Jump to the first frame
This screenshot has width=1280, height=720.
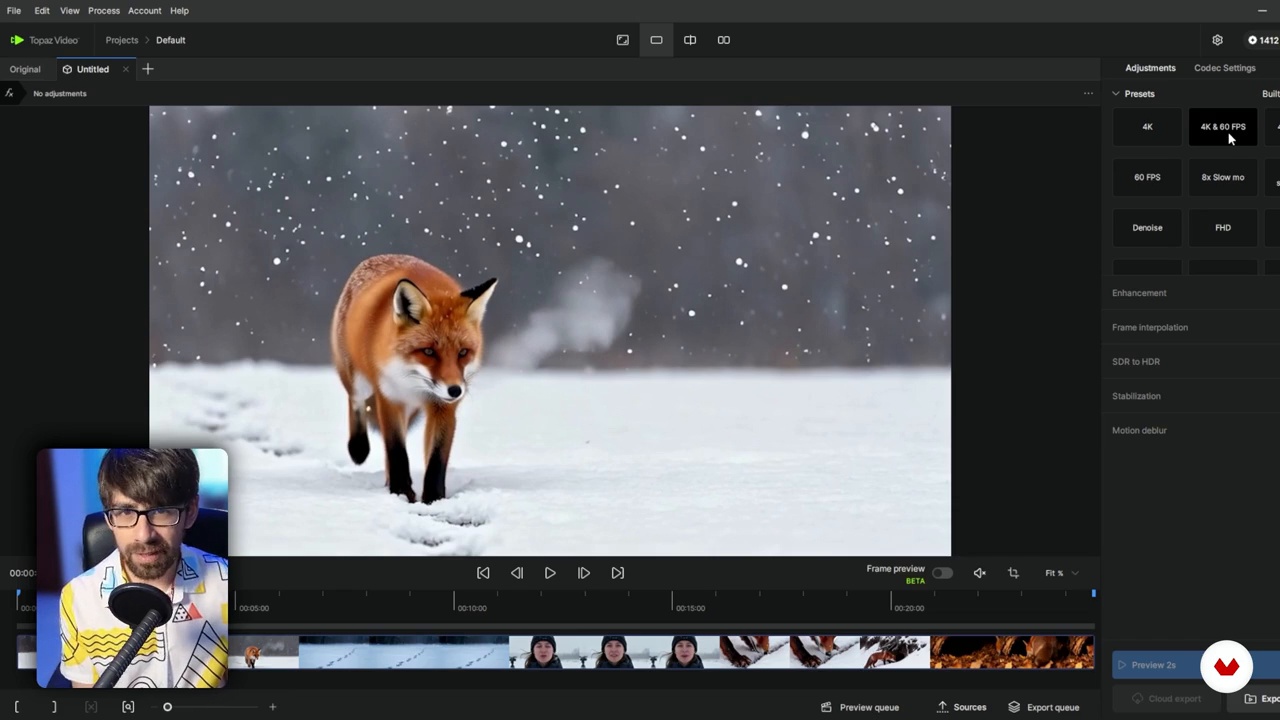[x=483, y=573]
